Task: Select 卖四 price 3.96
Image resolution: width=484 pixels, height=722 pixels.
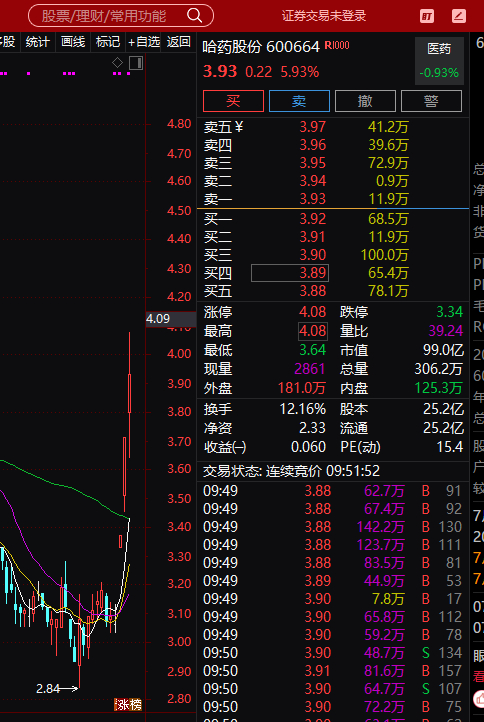Action: coord(313,145)
